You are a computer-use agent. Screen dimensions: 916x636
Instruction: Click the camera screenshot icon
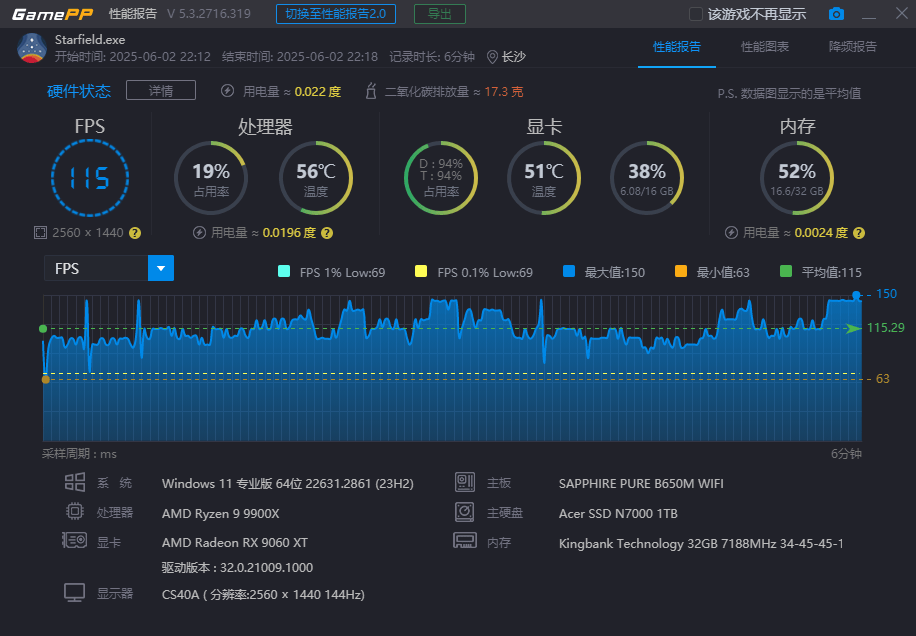[x=836, y=13]
